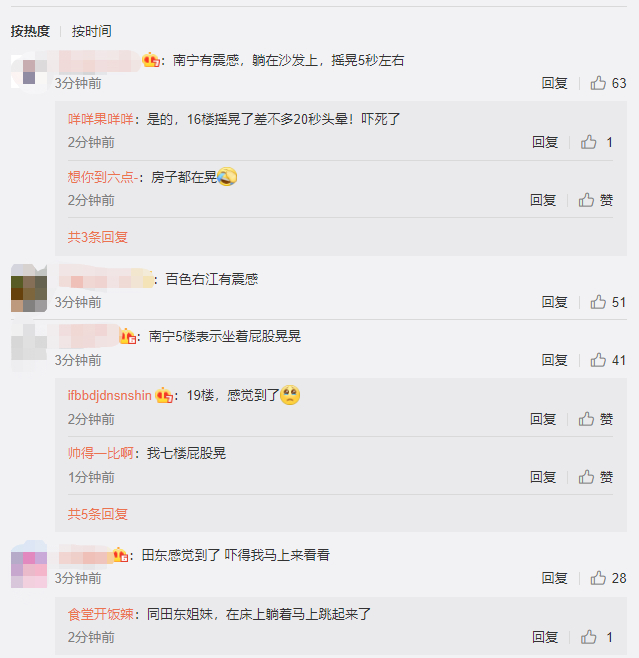This screenshot has width=639, height=658.
Task: Like 食堂开饭辣's reply
Action: point(597,637)
